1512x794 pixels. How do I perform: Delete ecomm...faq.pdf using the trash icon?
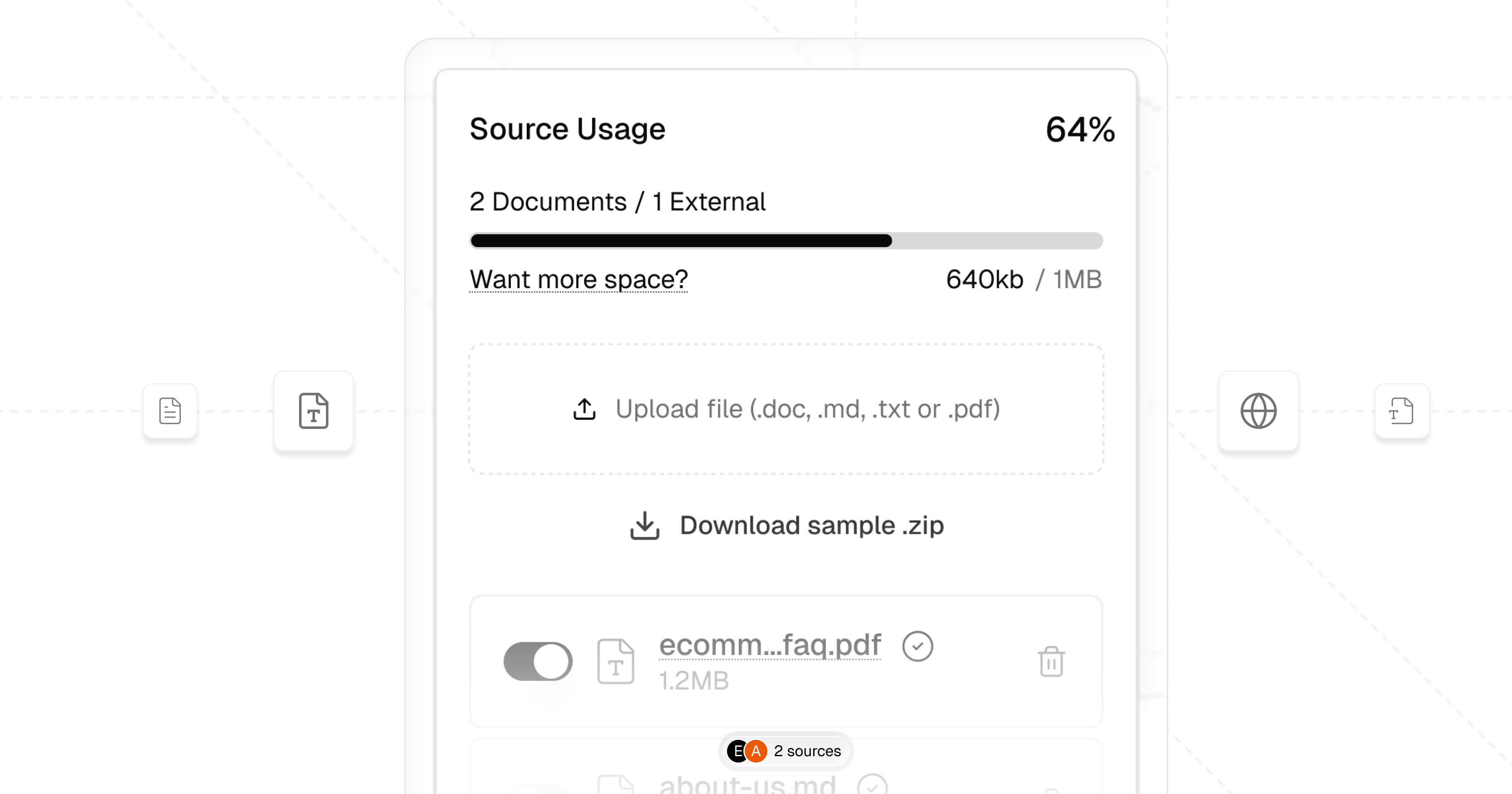coord(1051,661)
